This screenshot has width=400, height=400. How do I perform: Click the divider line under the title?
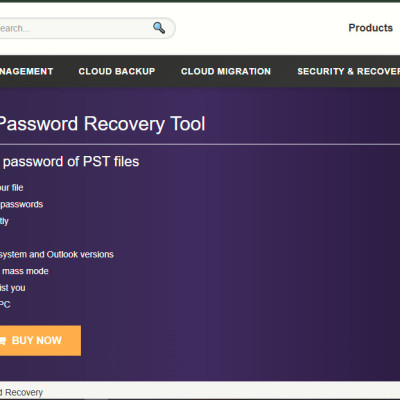click(200, 144)
